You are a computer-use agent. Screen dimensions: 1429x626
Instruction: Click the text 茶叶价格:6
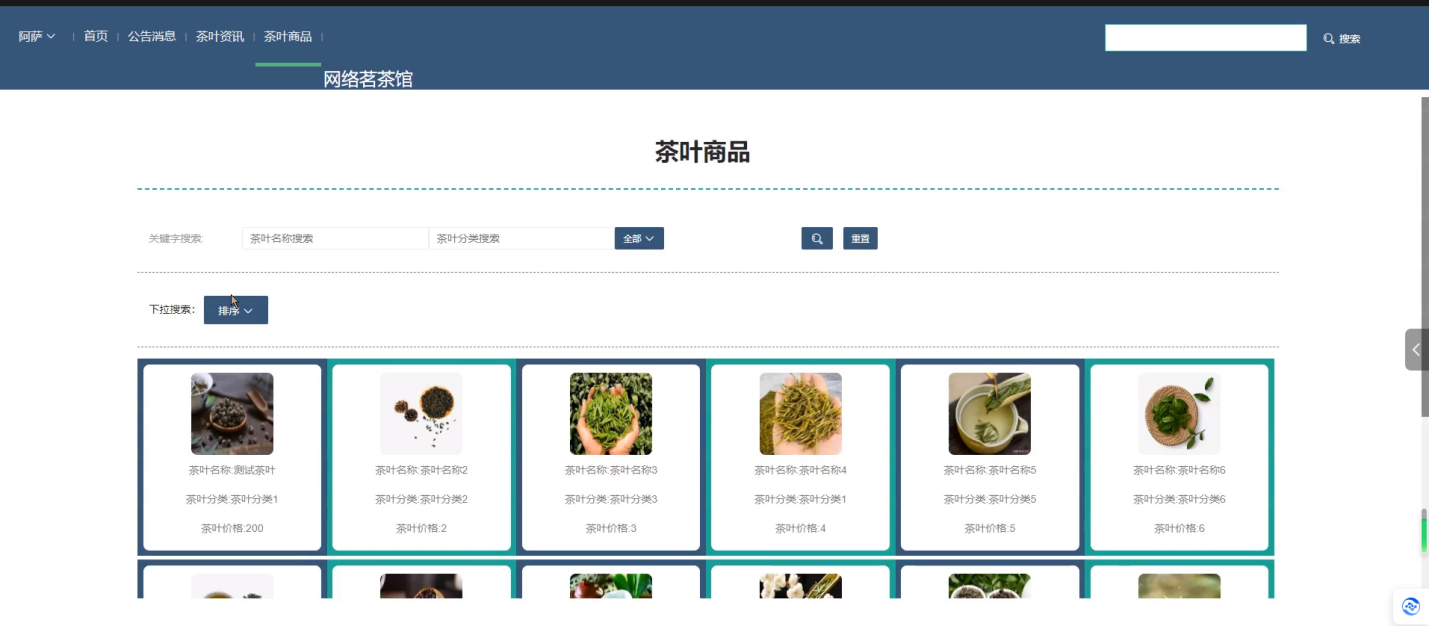(1179, 528)
